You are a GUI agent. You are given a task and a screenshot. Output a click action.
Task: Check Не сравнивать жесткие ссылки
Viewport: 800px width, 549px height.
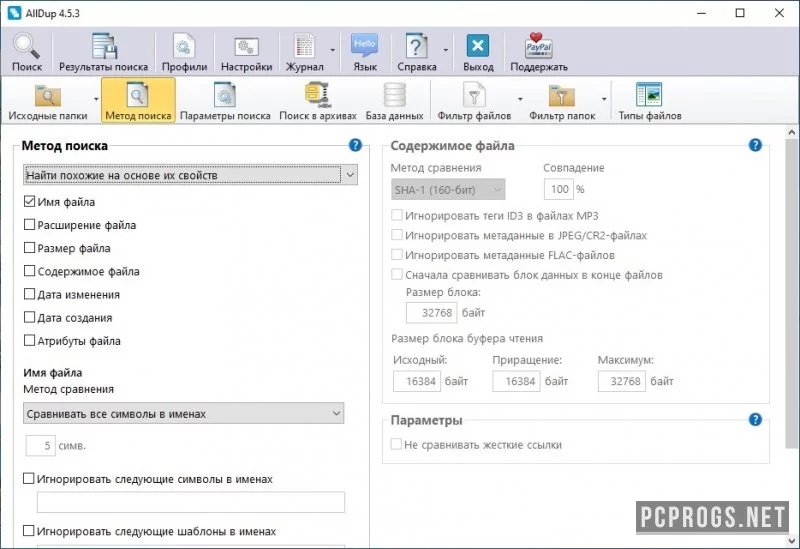pyautogui.click(x=396, y=444)
